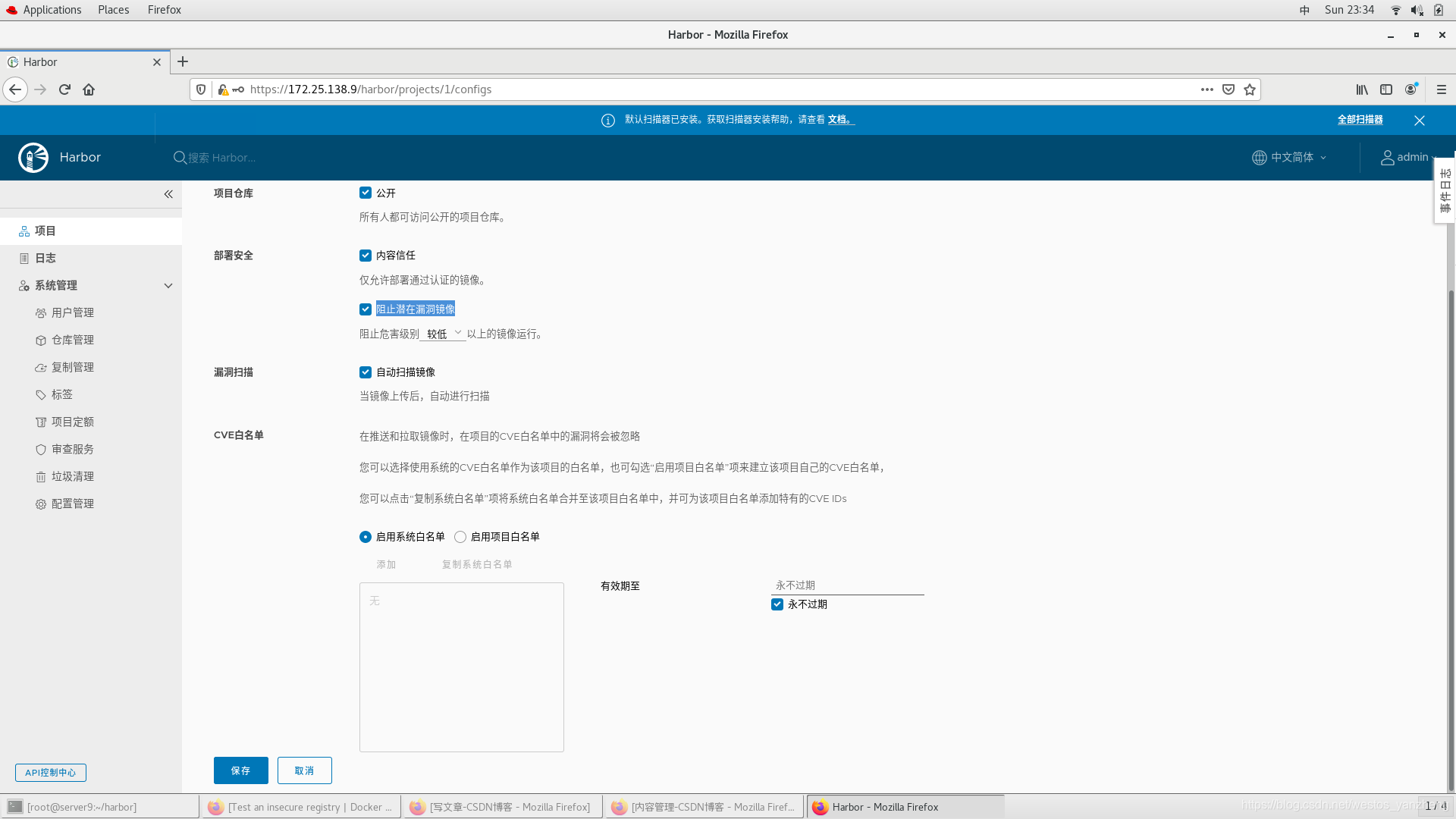This screenshot has width=1456, height=819.
Task: Click the CVE whitelist list box
Action: coord(462,667)
